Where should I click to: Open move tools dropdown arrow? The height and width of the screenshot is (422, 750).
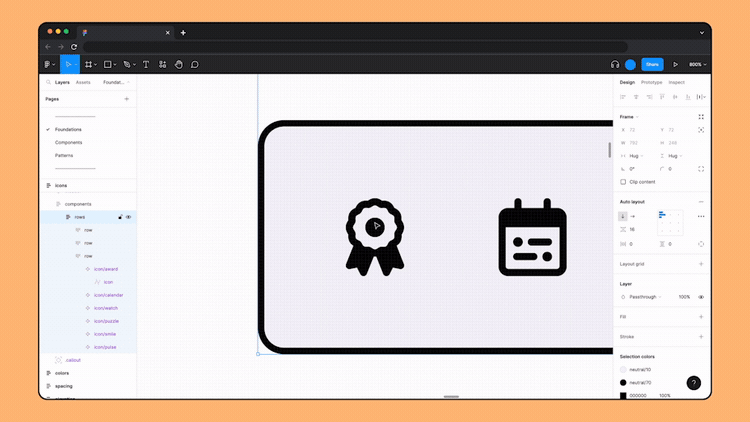[76, 65]
